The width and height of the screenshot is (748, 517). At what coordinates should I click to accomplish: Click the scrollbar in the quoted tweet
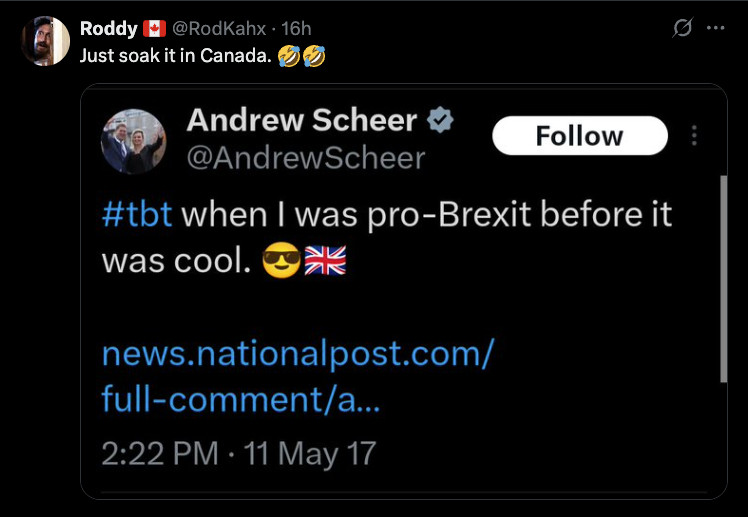723,279
